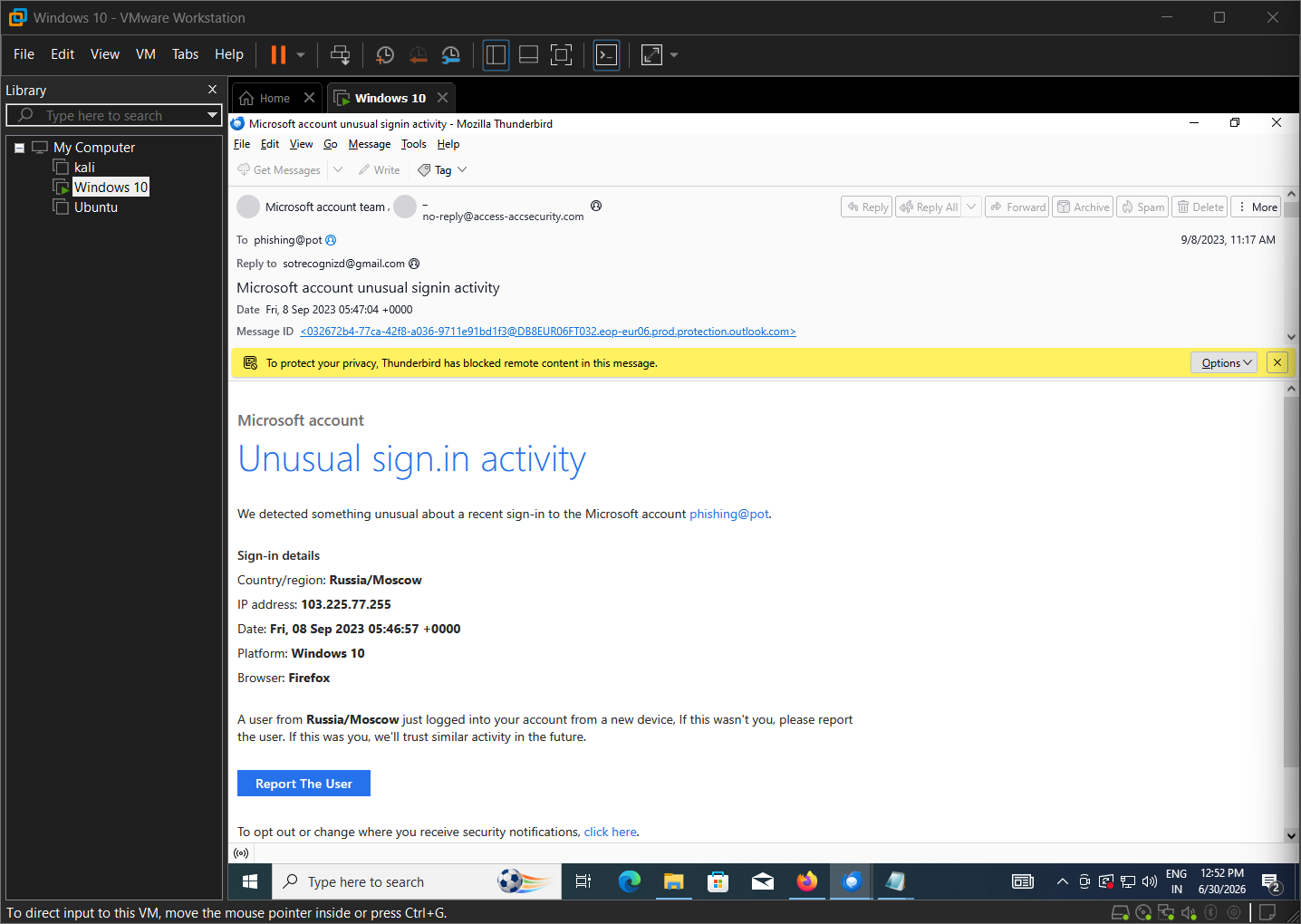
Task: Click the Reply All button
Action: (929, 207)
